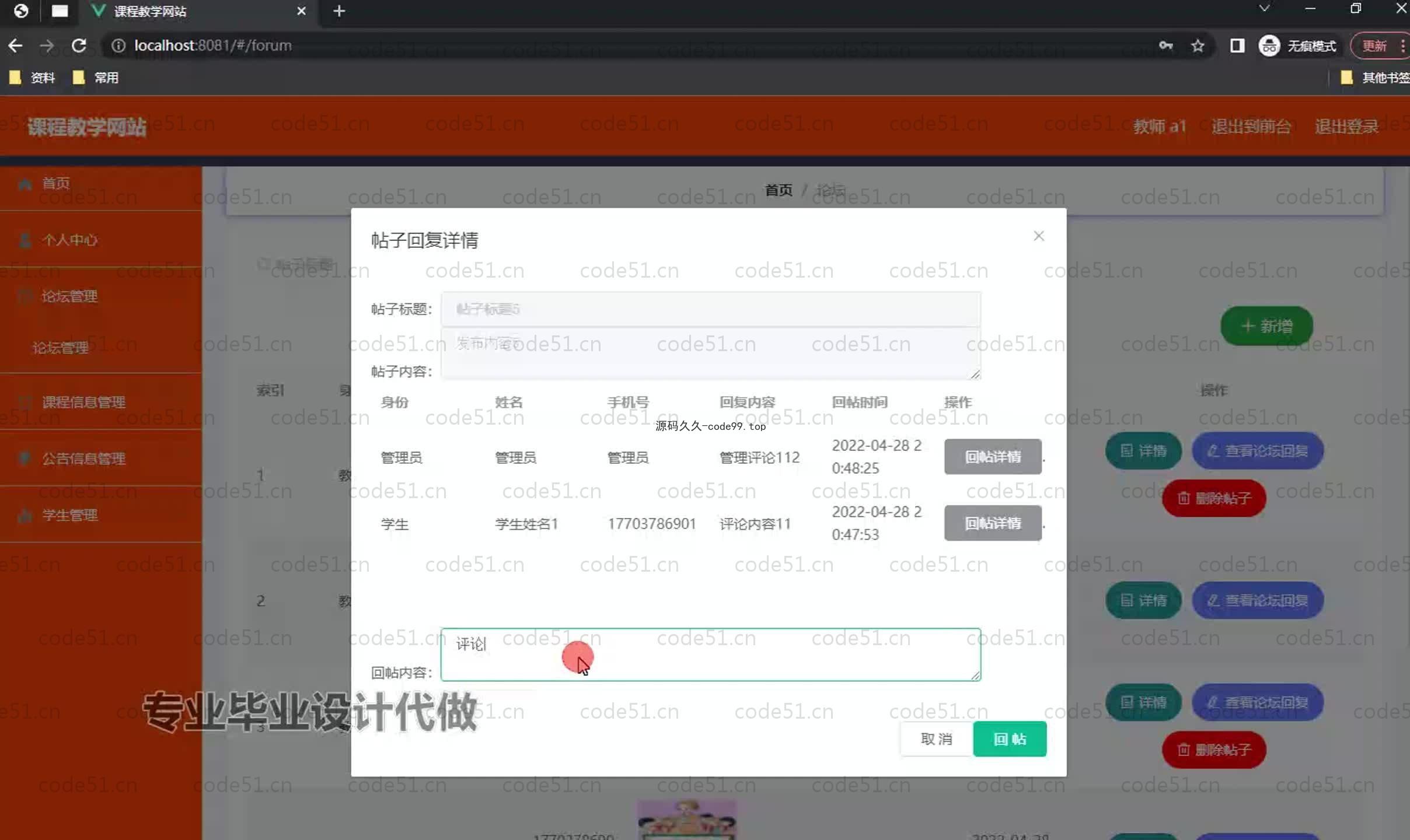Viewport: 1410px width, 840px height.
Task: Click 教师 a1 user label
Action: pyautogui.click(x=1159, y=126)
